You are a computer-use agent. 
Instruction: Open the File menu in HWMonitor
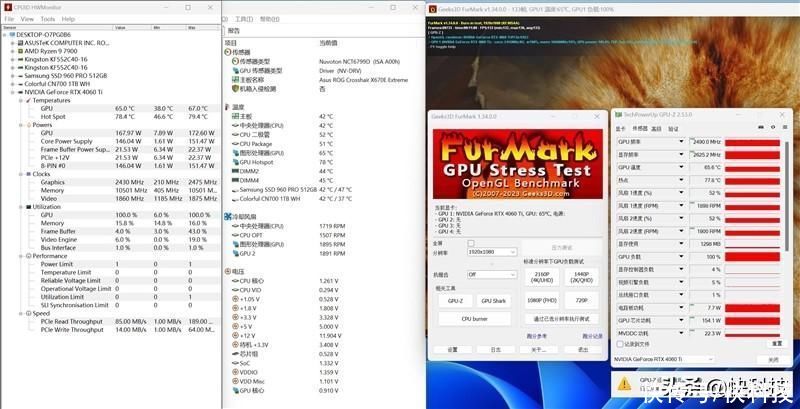pyautogui.click(x=9, y=19)
